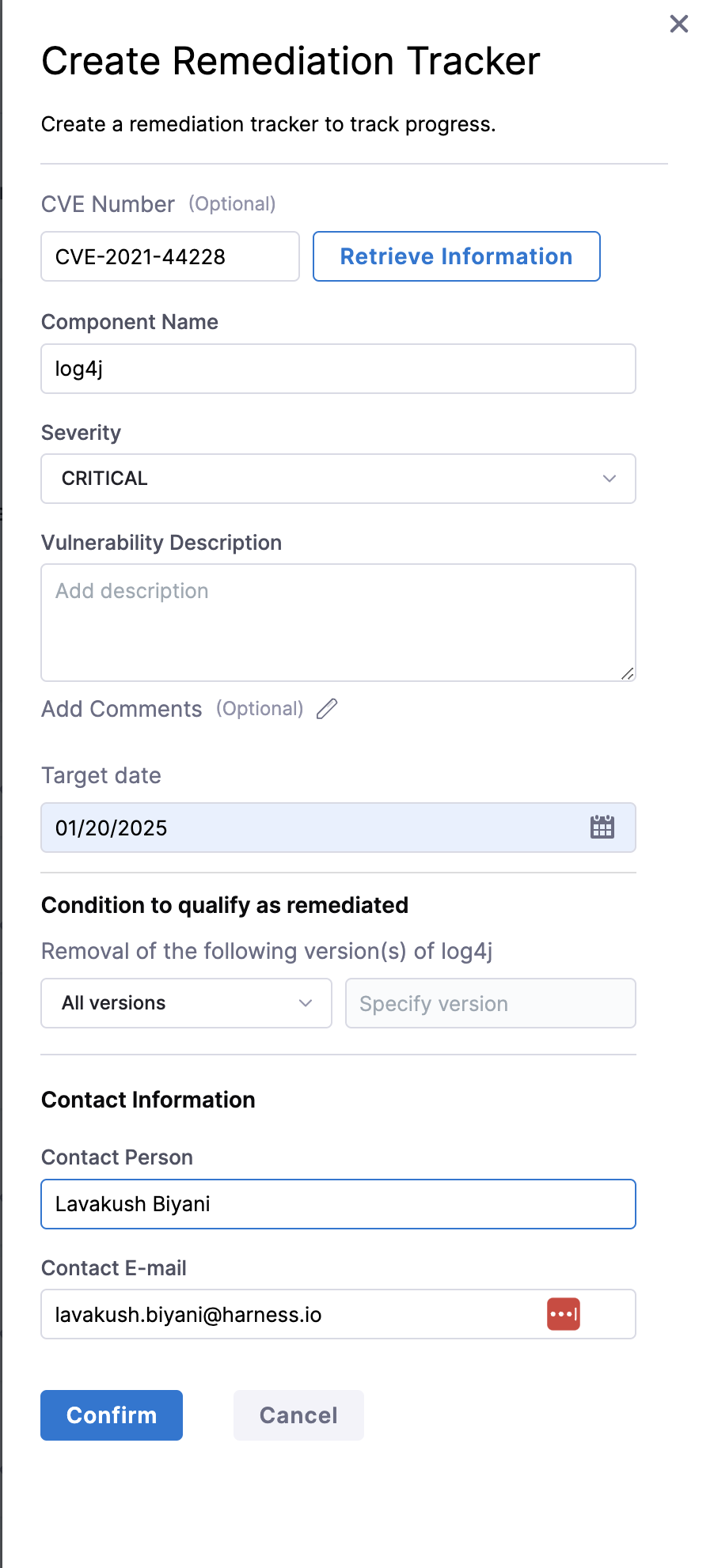Select the Target date field
Viewport: 714px width, 1568px height.
pyautogui.click(x=309, y=828)
